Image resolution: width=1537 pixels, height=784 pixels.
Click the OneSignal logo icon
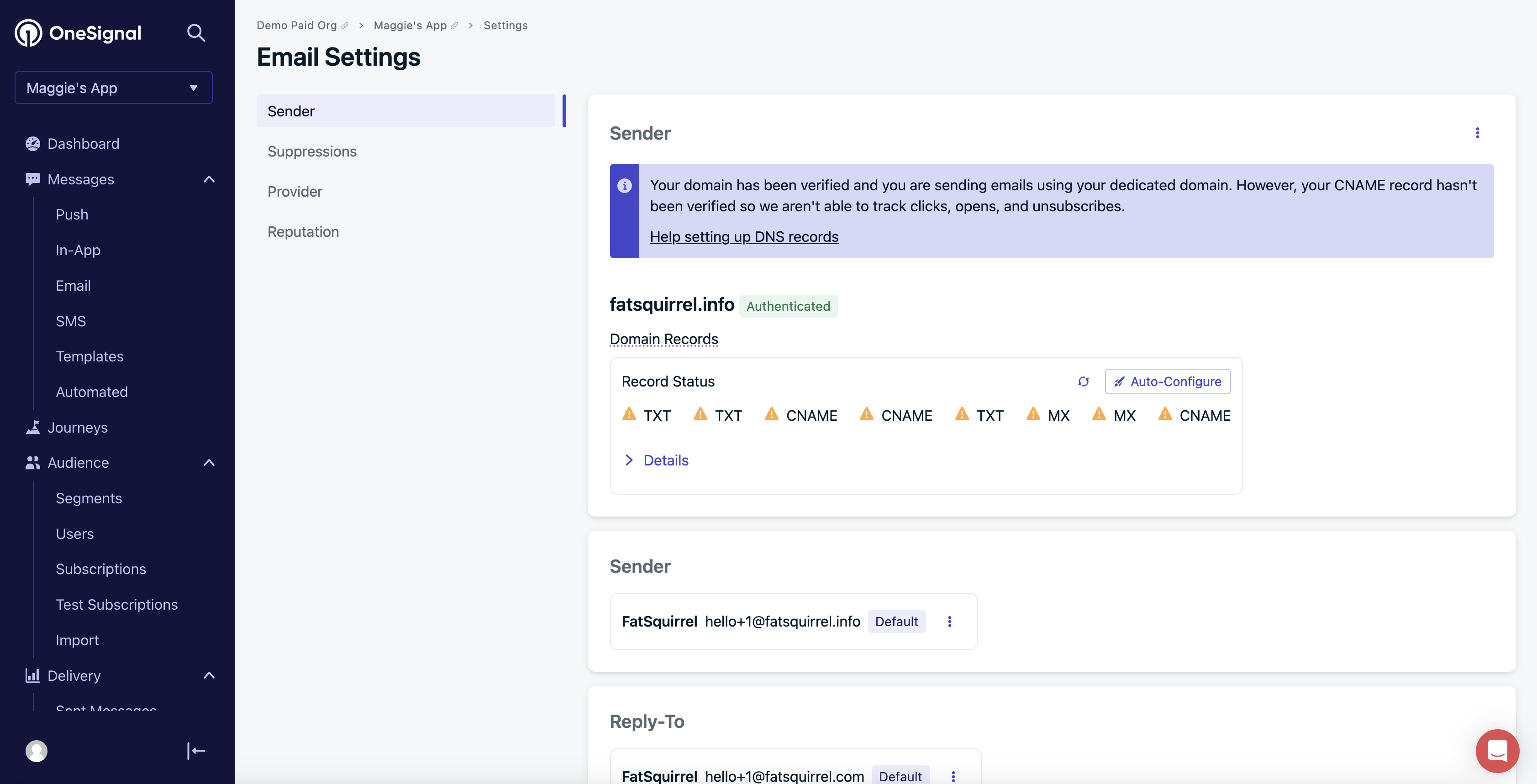click(28, 33)
